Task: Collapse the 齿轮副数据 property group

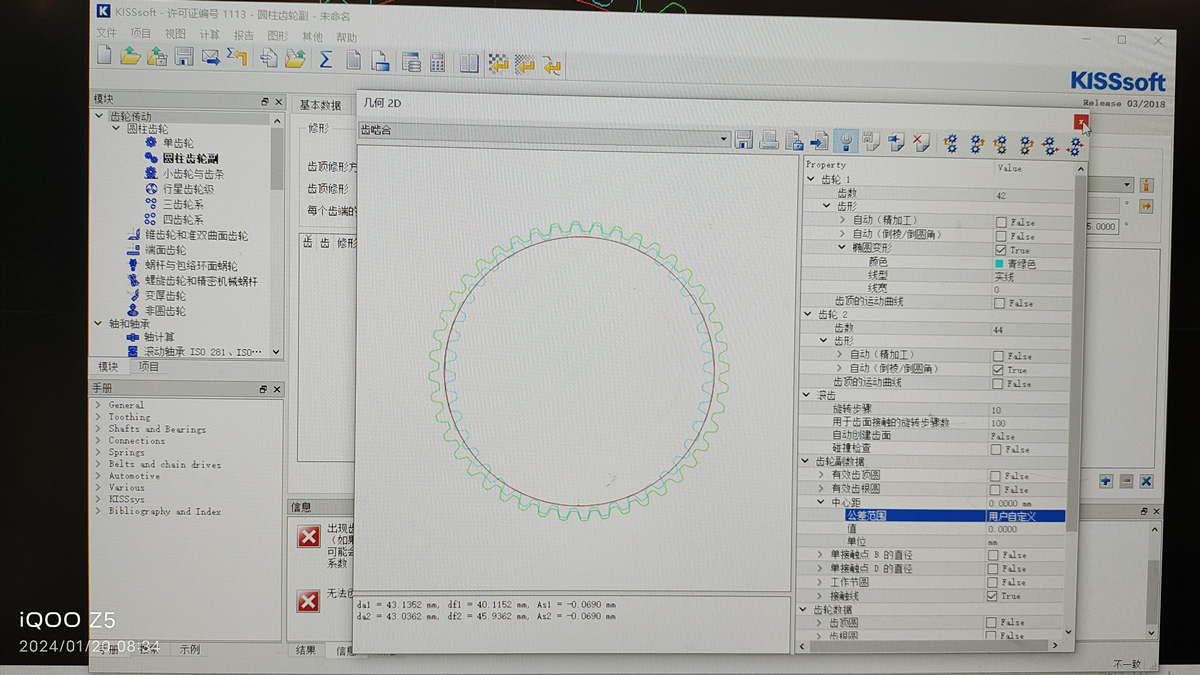Action: (806, 462)
